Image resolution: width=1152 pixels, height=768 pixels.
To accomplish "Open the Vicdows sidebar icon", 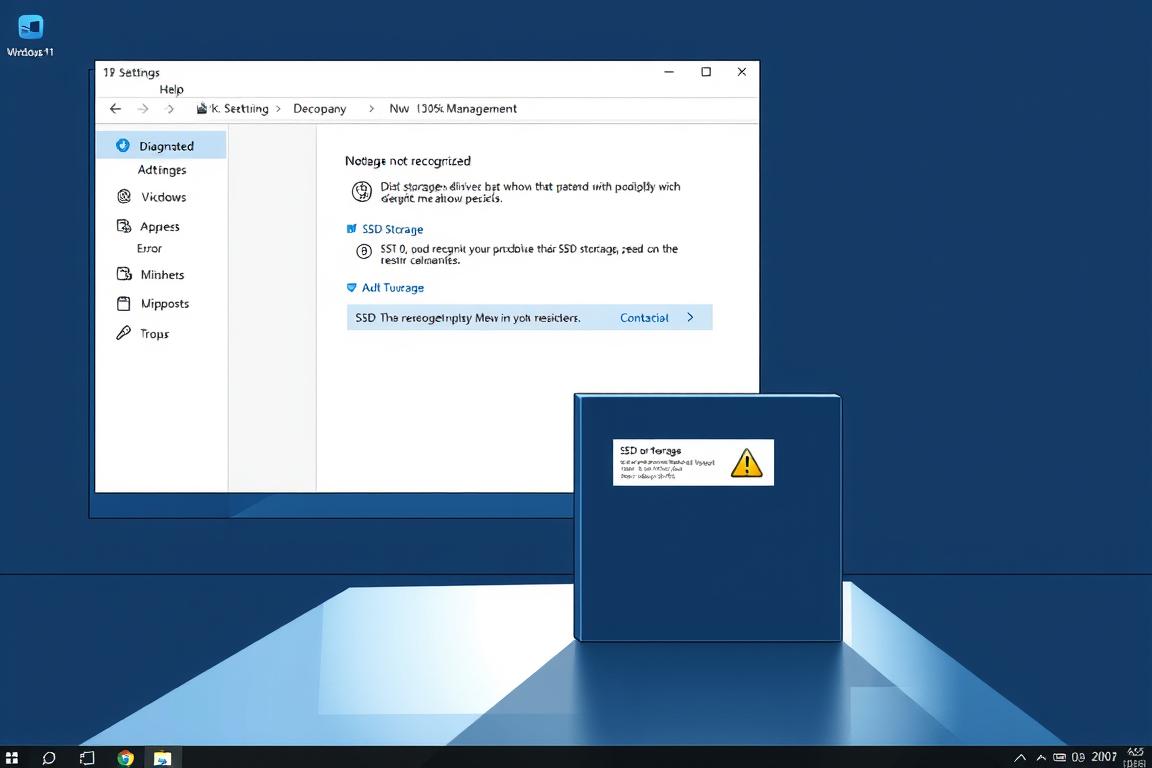I will click(124, 197).
